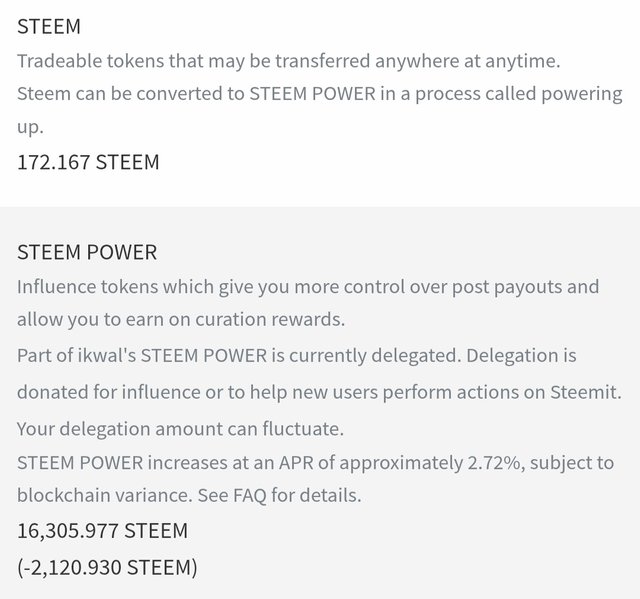Open the 172.167 STEEM balance dropdown

(x=88, y=162)
